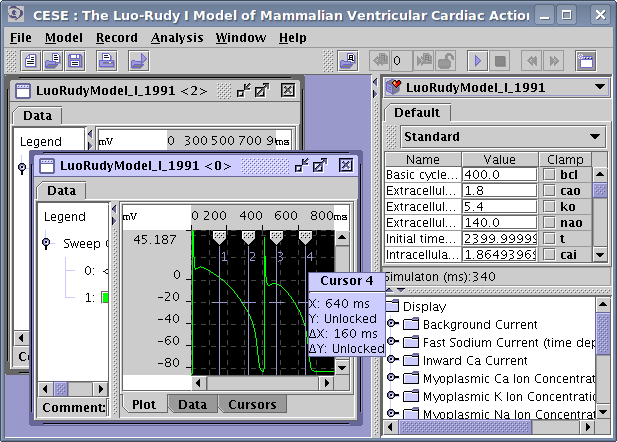Switch to the Cursors tab
The height and width of the screenshot is (442, 617).
(252, 404)
